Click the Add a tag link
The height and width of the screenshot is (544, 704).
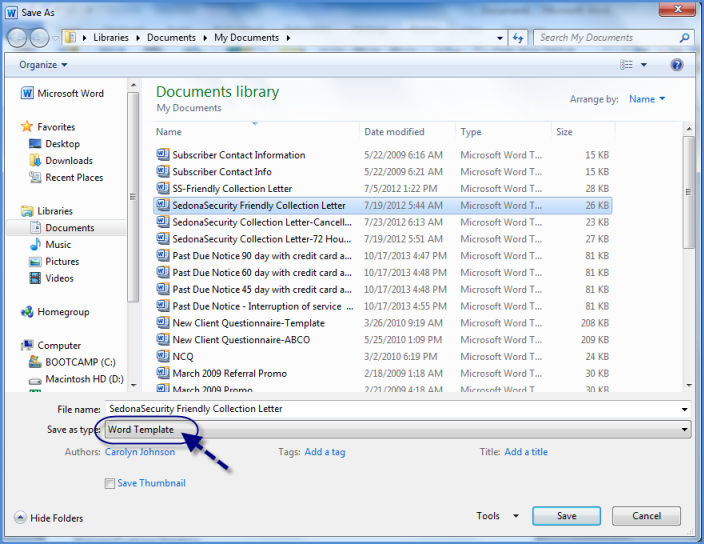(x=325, y=452)
